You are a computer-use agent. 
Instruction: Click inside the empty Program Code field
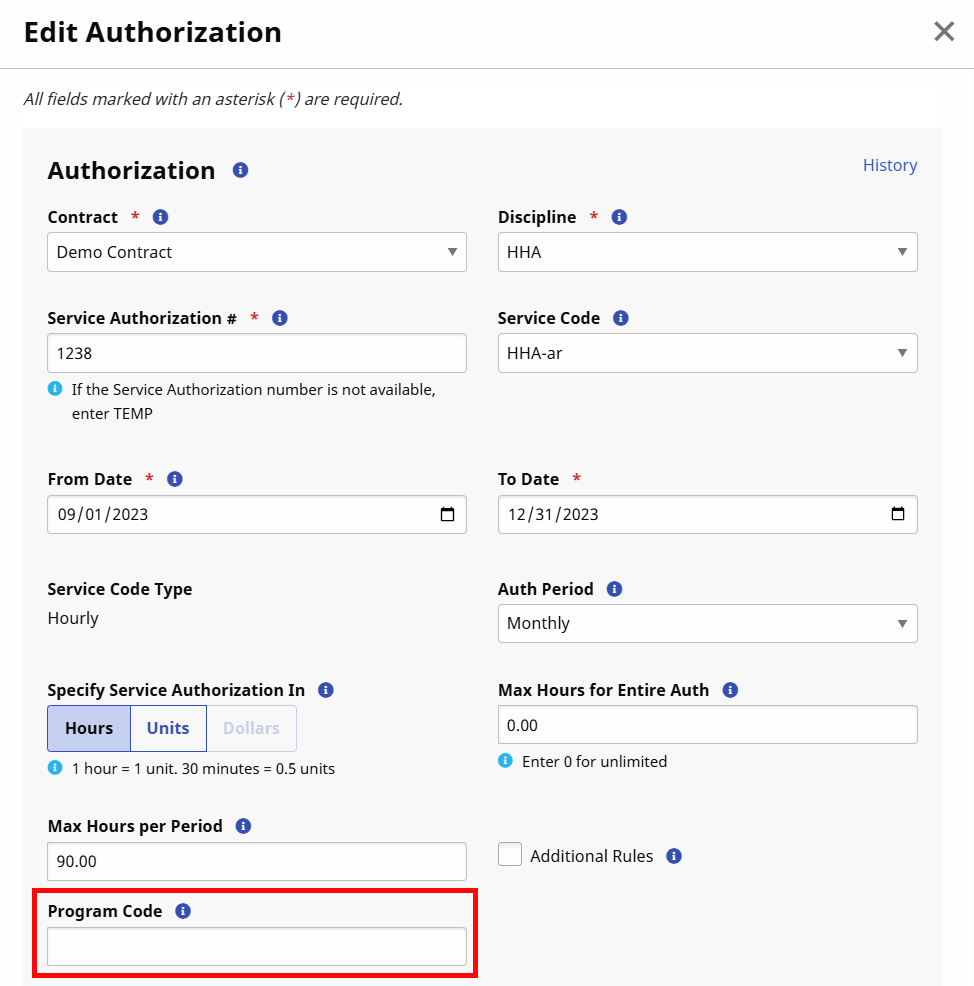(x=256, y=946)
